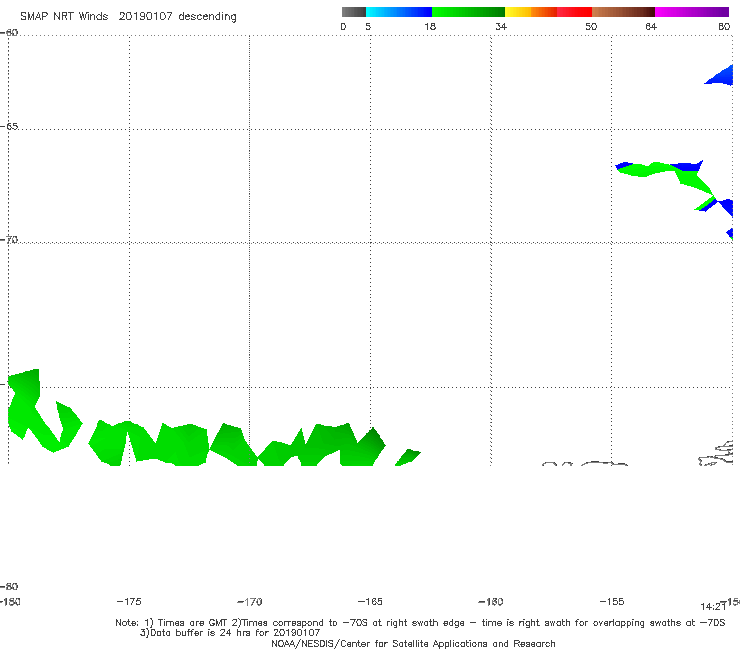The width and height of the screenshot is (740, 650).
Task: Select the green segment of the color bar
Action: tap(468, 12)
